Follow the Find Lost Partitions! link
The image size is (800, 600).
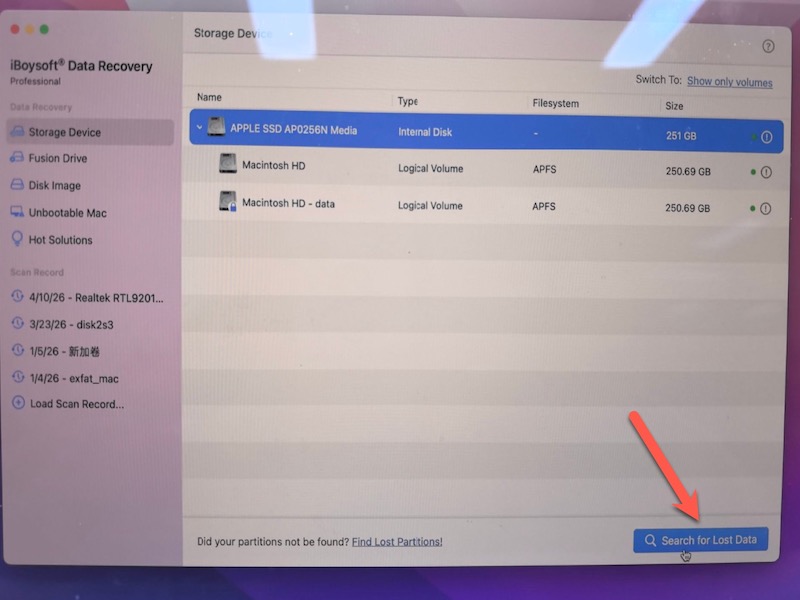pos(397,542)
